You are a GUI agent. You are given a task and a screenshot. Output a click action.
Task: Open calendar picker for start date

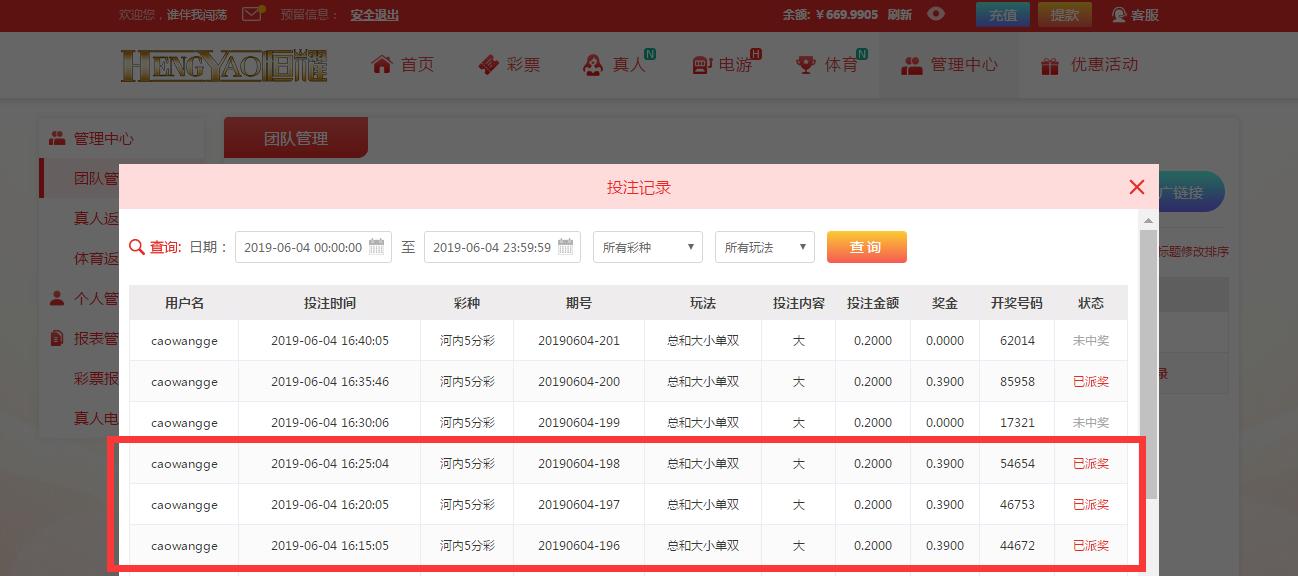pyautogui.click(x=377, y=247)
